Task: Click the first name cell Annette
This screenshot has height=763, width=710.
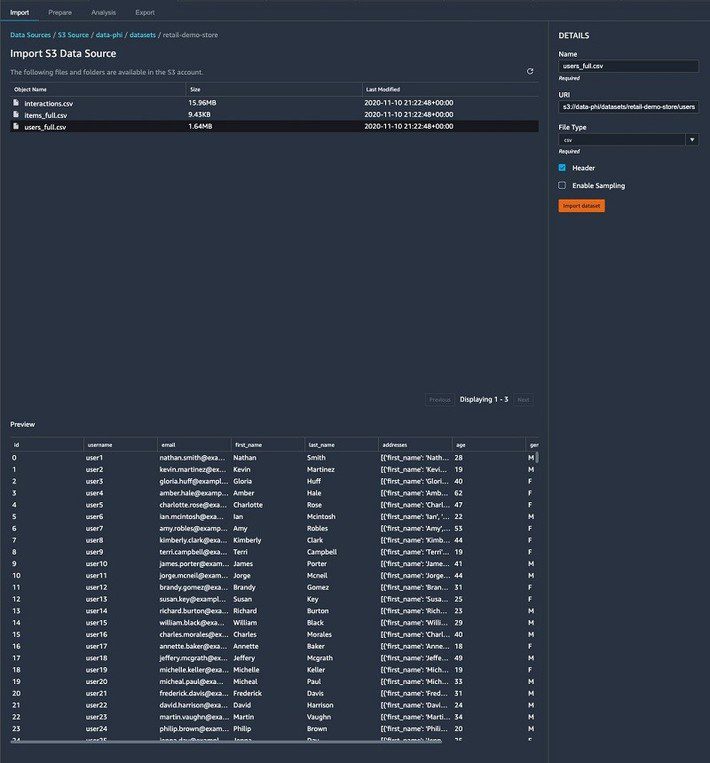Action: [x=246, y=646]
